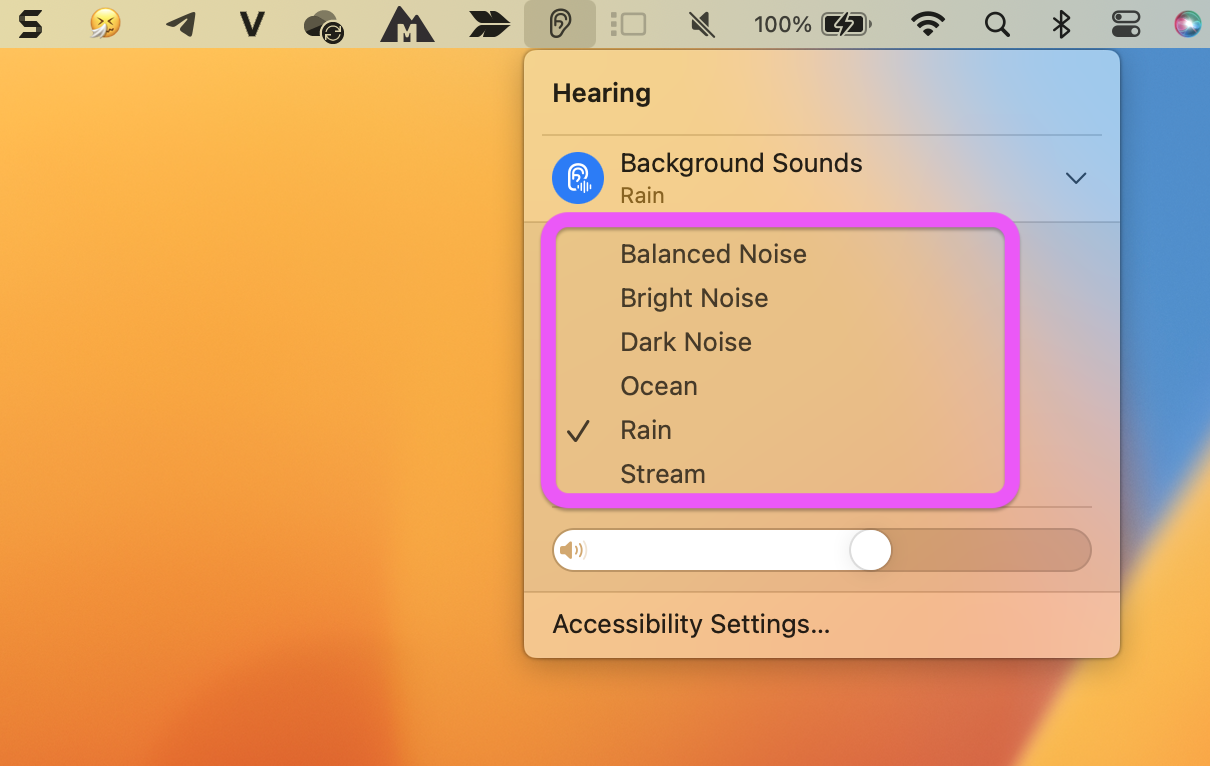Viewport: 1210px width, 766px height.
Task: Open the Wi-Fi menu
Action: (929, 24)
